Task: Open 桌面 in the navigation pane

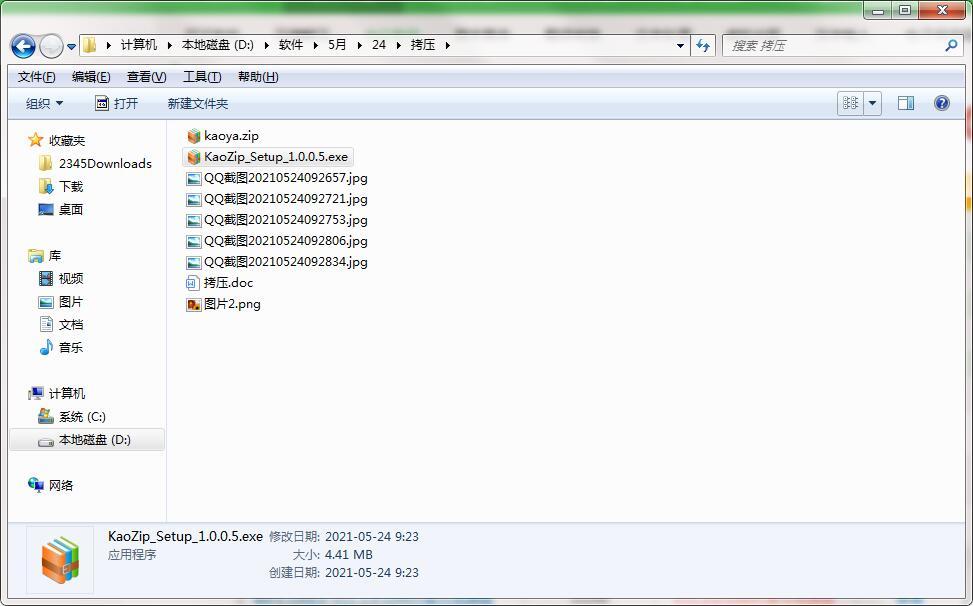Action: [x=71, y=210]
